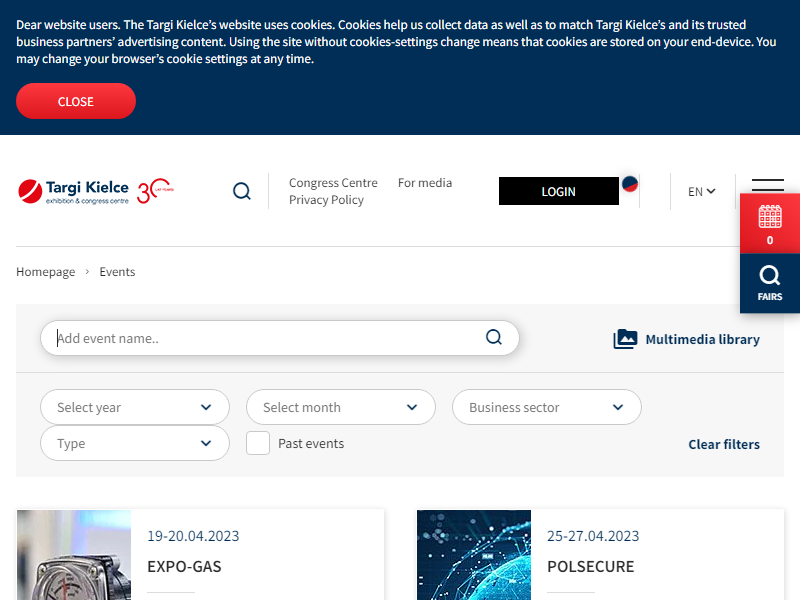
Task: Submit event search with magnifier icon
Action: (x=494, y=337)
